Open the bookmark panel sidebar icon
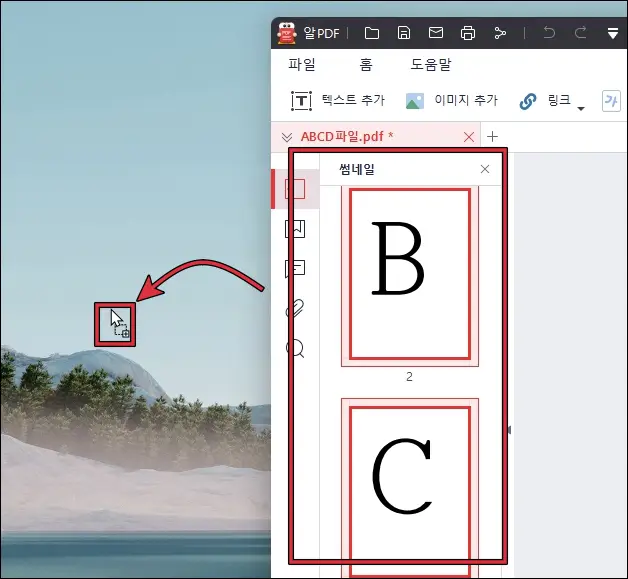Screen dimensions: 628x579 pyautogui.click(x=295, y=229)
